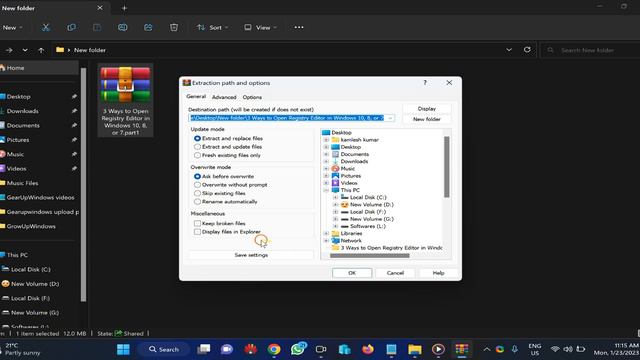The width and height of the screenshot is (640, 360).
Task: Click the New folder button in dialog
Action: [x=427, y=119]
